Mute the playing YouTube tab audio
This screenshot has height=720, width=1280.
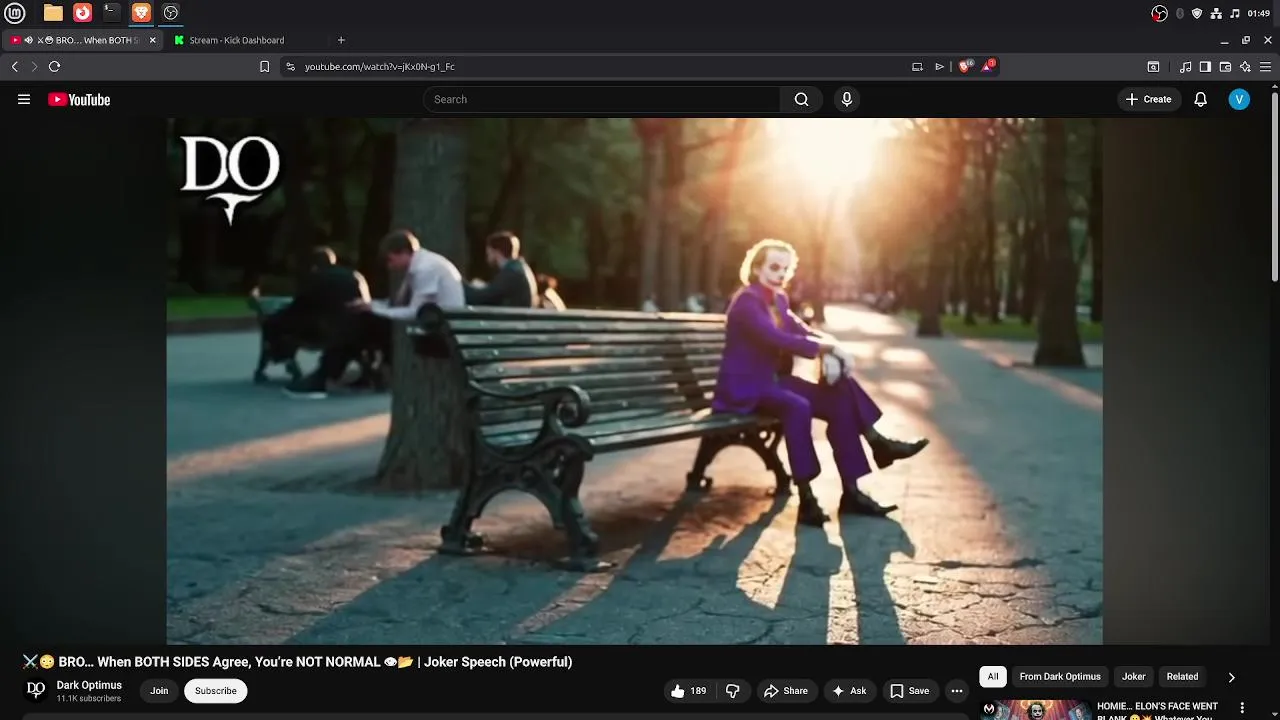[29, 40]
